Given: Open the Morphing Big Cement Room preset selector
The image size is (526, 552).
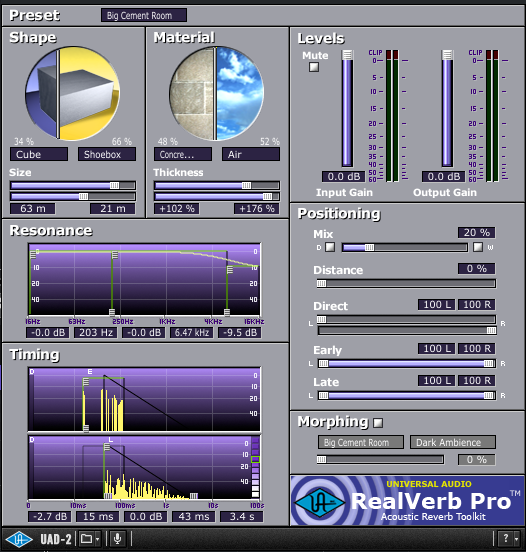Looking at the screenshot, I should point(361,442).
